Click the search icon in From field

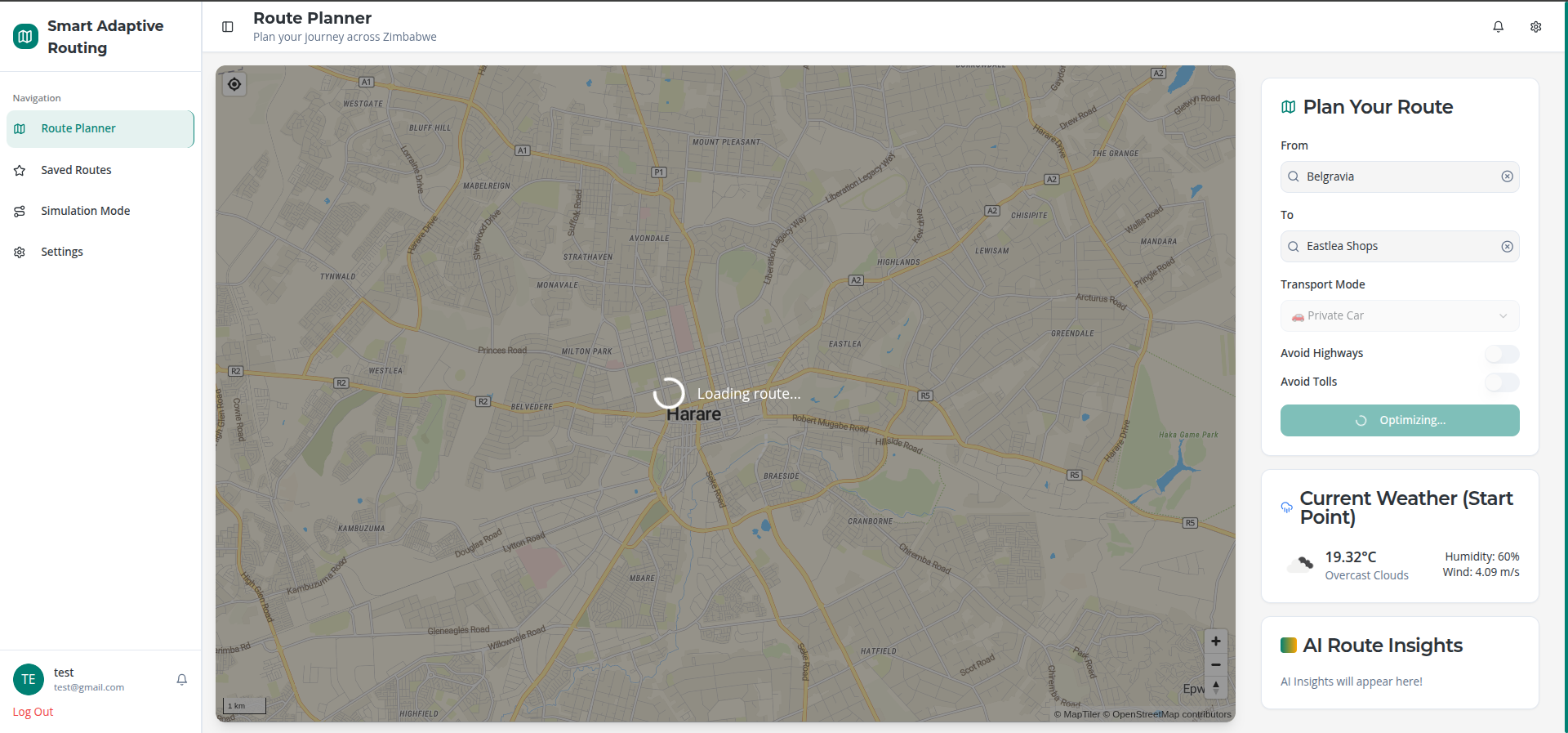[x=1294, y=177]
